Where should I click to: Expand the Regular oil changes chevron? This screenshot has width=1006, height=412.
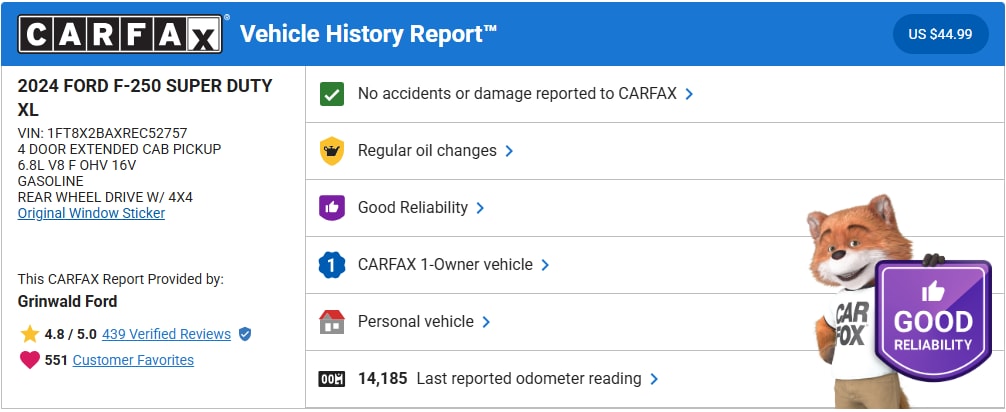pyautogui.click(x=509, y=151)
